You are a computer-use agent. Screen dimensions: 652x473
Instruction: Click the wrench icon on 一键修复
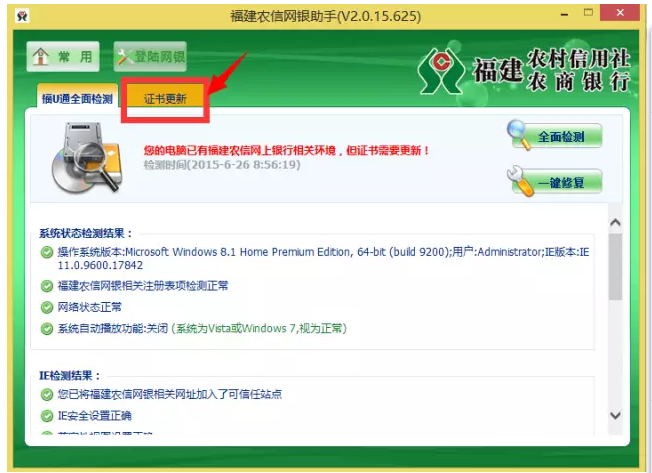(520, 180)
